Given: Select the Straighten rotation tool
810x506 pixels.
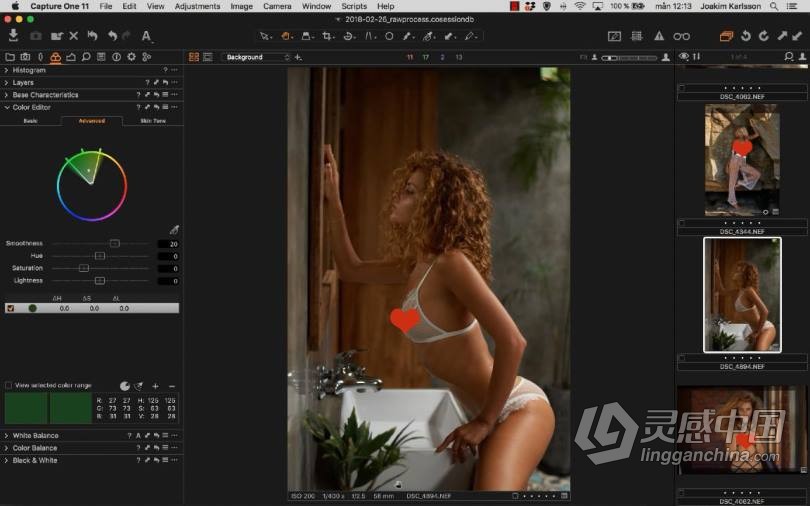Looking at the screenshot, I should (349, 36).
